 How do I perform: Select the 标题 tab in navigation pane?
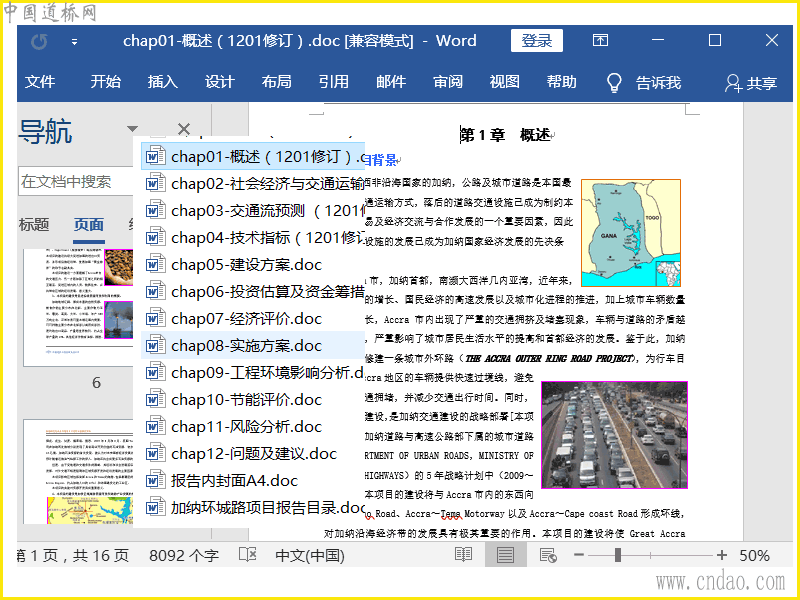34,224
